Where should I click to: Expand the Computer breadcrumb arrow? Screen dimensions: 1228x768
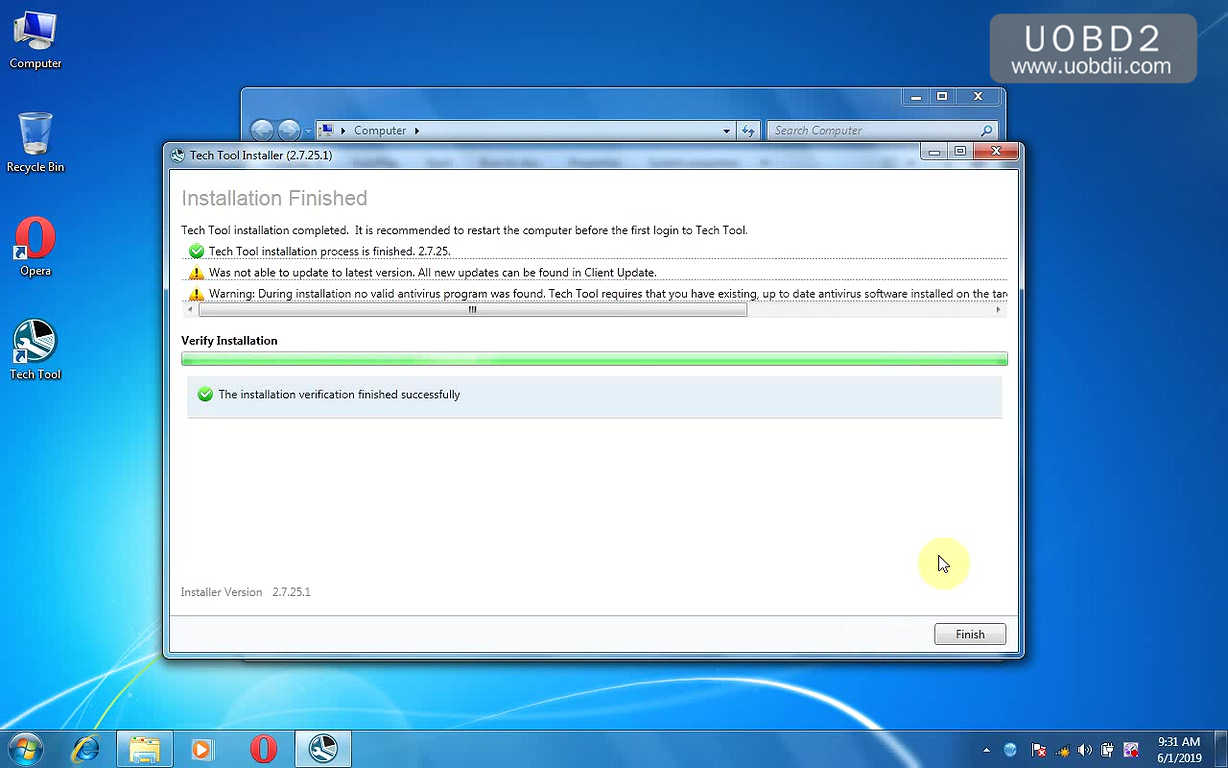click(x=417, y=131)
